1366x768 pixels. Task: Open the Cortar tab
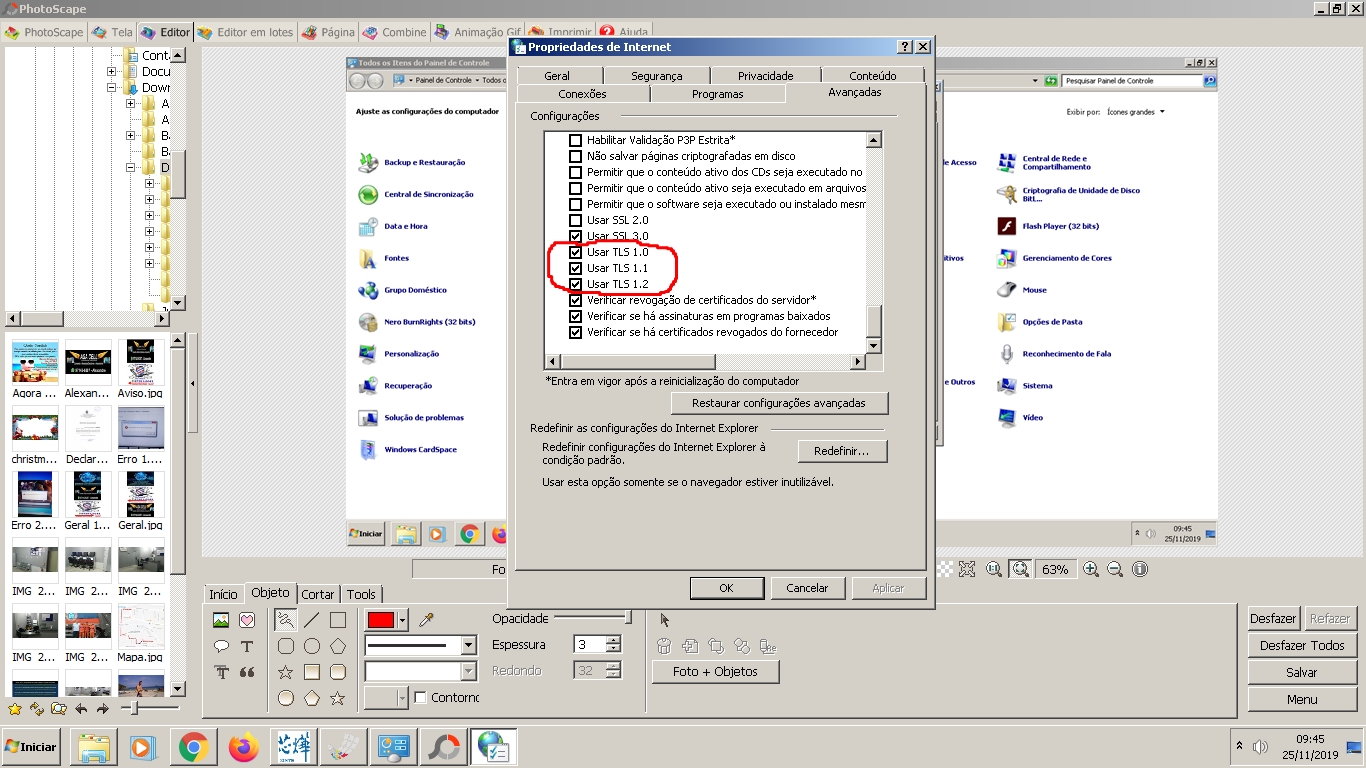pyautogui.click(x=318, y=594)
